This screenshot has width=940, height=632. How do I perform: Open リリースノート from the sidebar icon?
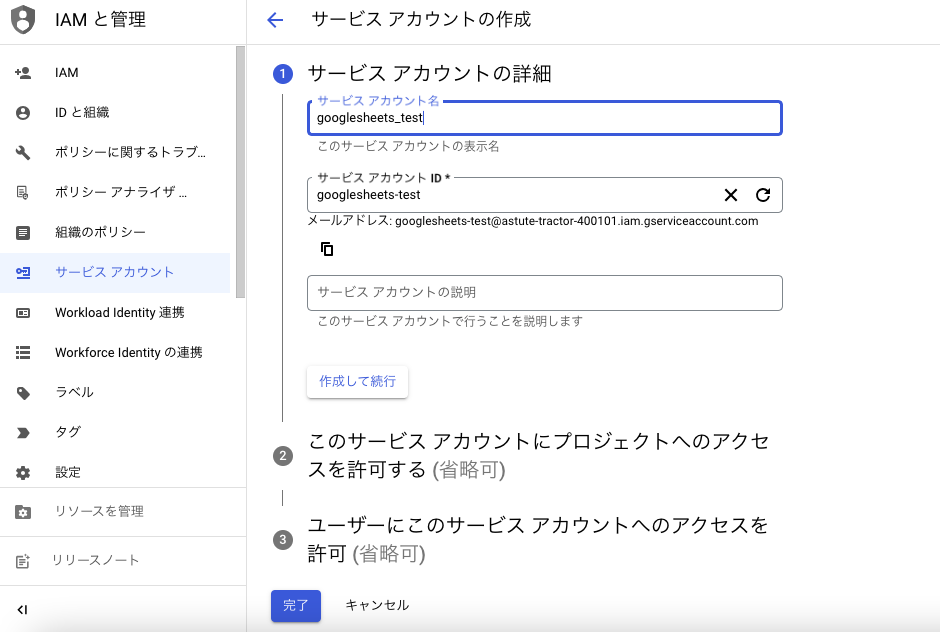click(x=22, y=560)
